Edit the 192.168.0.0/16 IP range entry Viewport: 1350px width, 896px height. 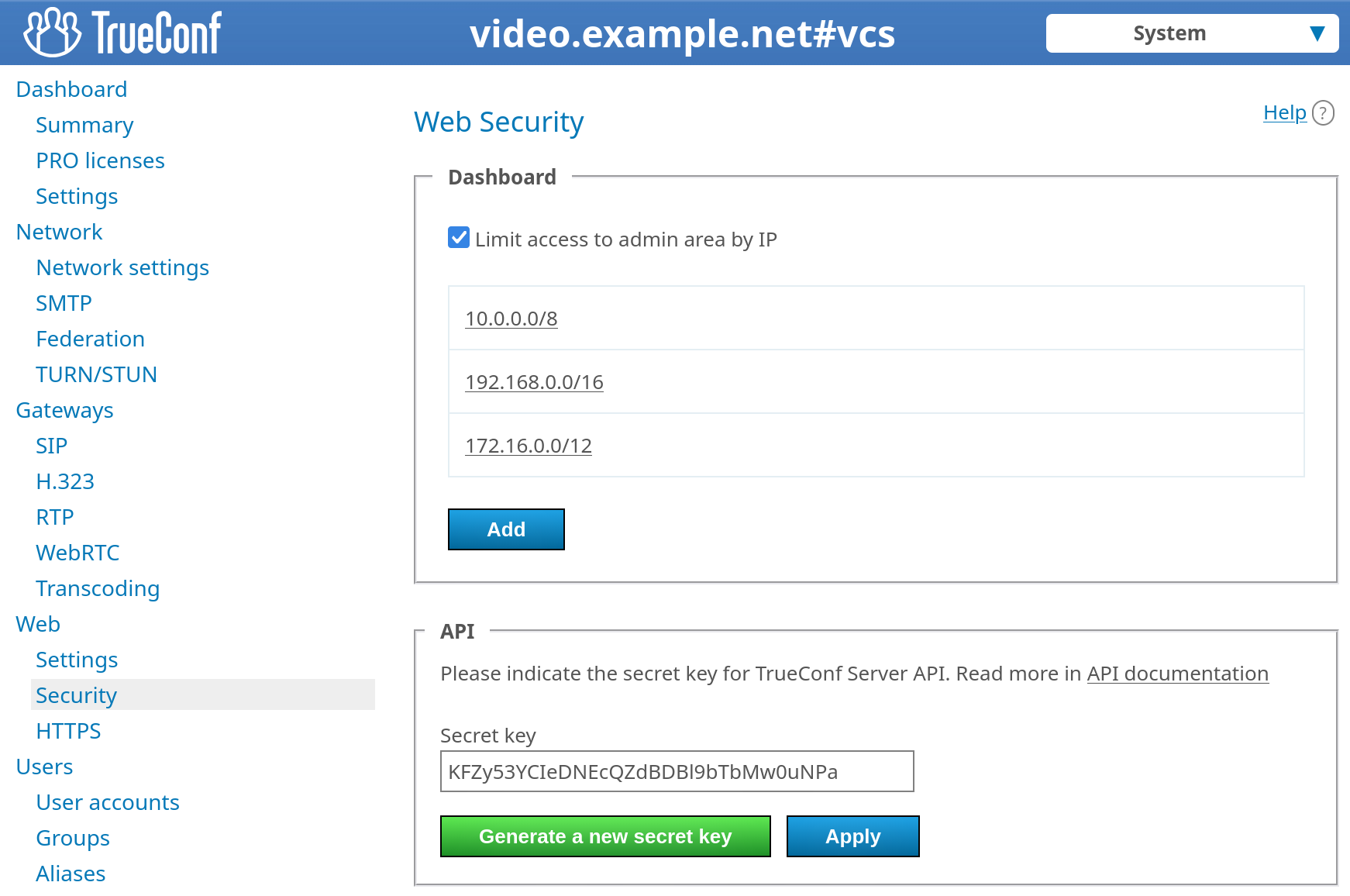[534, 382]
